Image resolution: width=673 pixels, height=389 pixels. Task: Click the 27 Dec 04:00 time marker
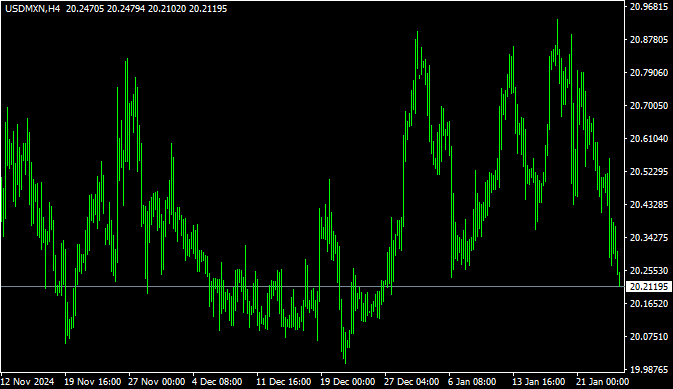coord(412,381)
